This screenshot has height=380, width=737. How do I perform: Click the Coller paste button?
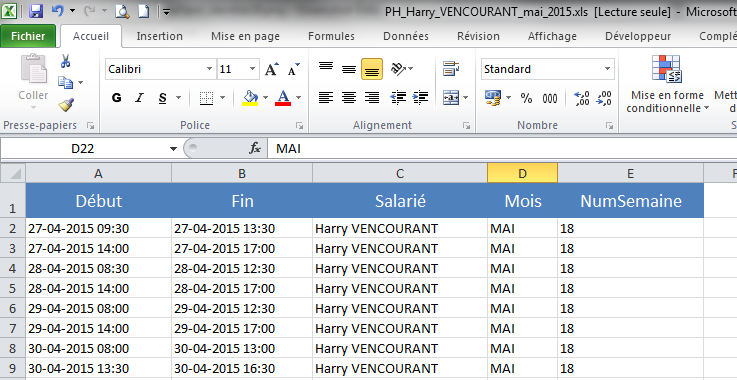tap(33, 82)
